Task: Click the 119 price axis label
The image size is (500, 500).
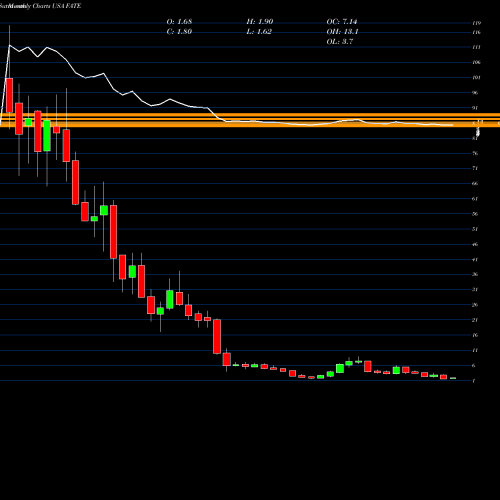Action: click(477, 23)
